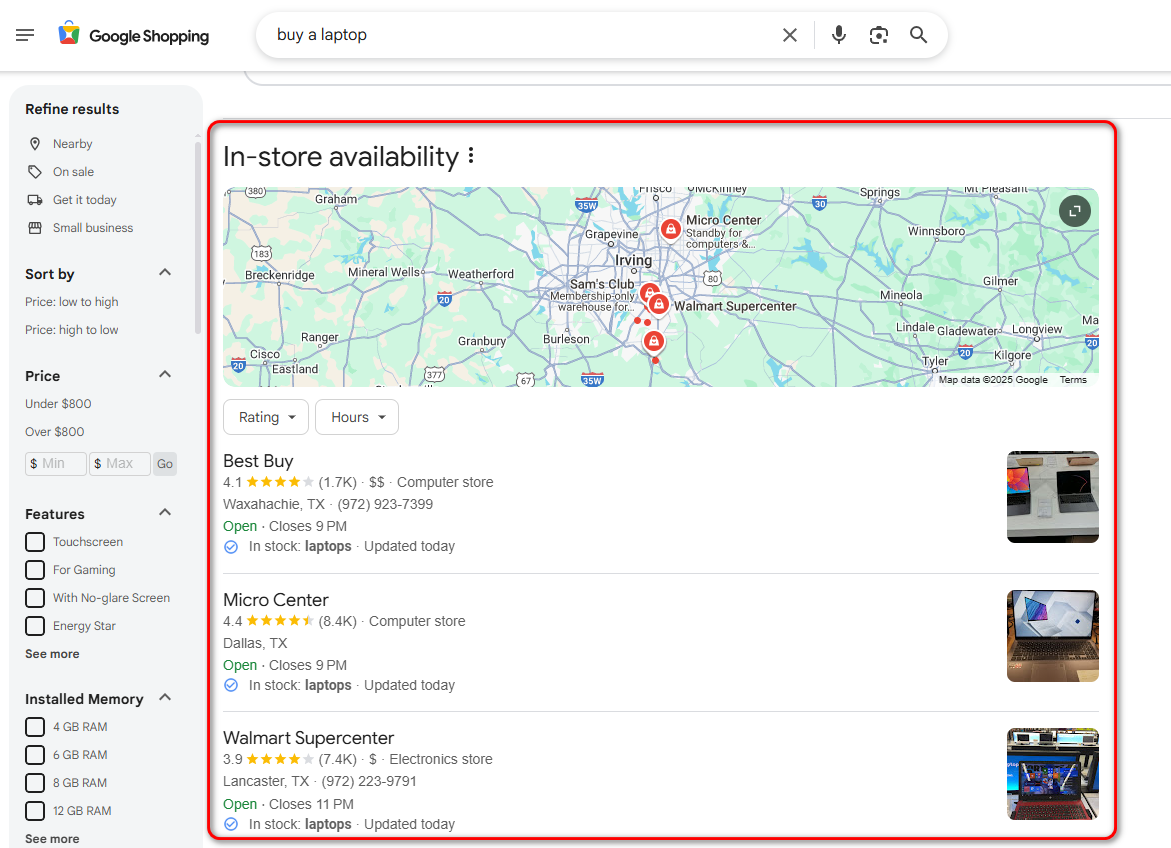Toggle the For Gaming checkbox
Viewport: 1171px width, 848px height.
(35, 570)
